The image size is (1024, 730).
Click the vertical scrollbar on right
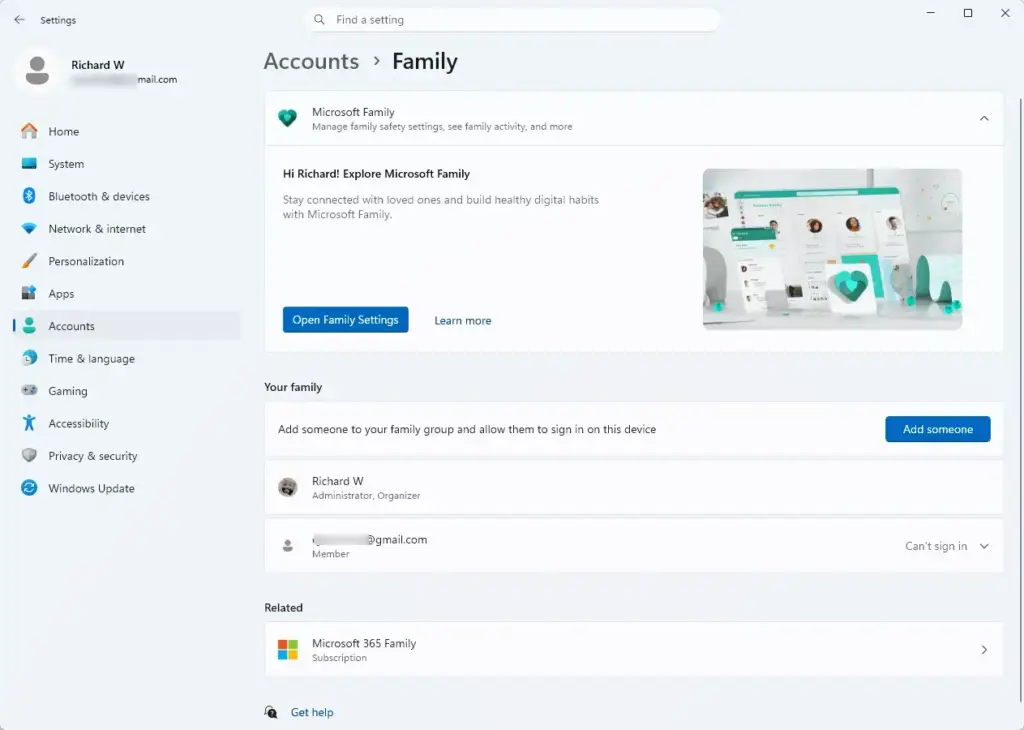[x=1021, y=398]
